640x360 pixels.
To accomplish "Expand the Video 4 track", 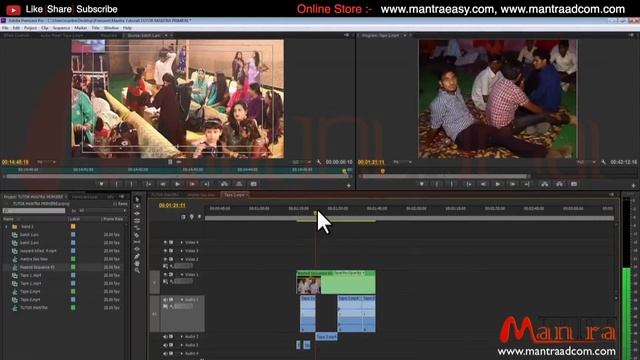I will (182, 242).
